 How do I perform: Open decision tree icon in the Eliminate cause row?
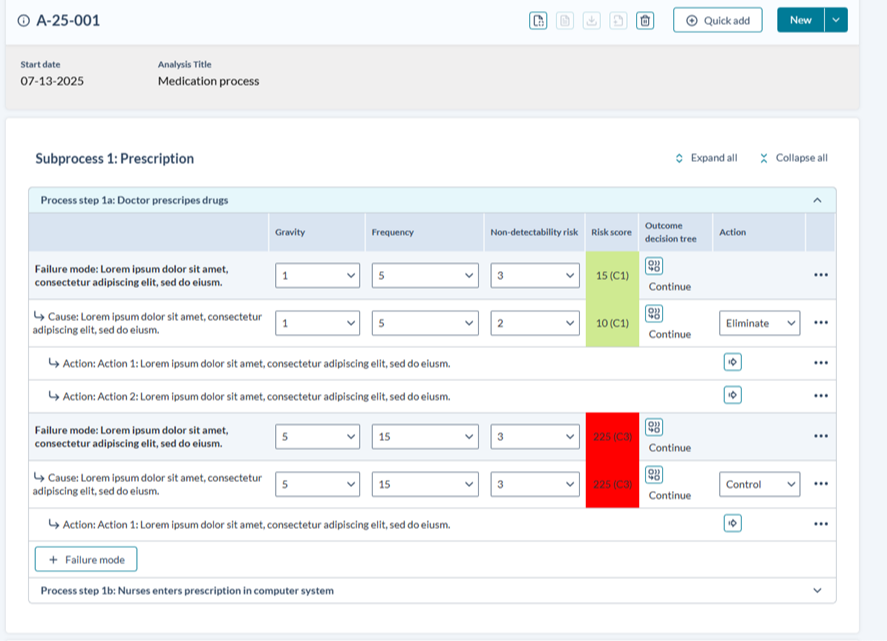654,313
